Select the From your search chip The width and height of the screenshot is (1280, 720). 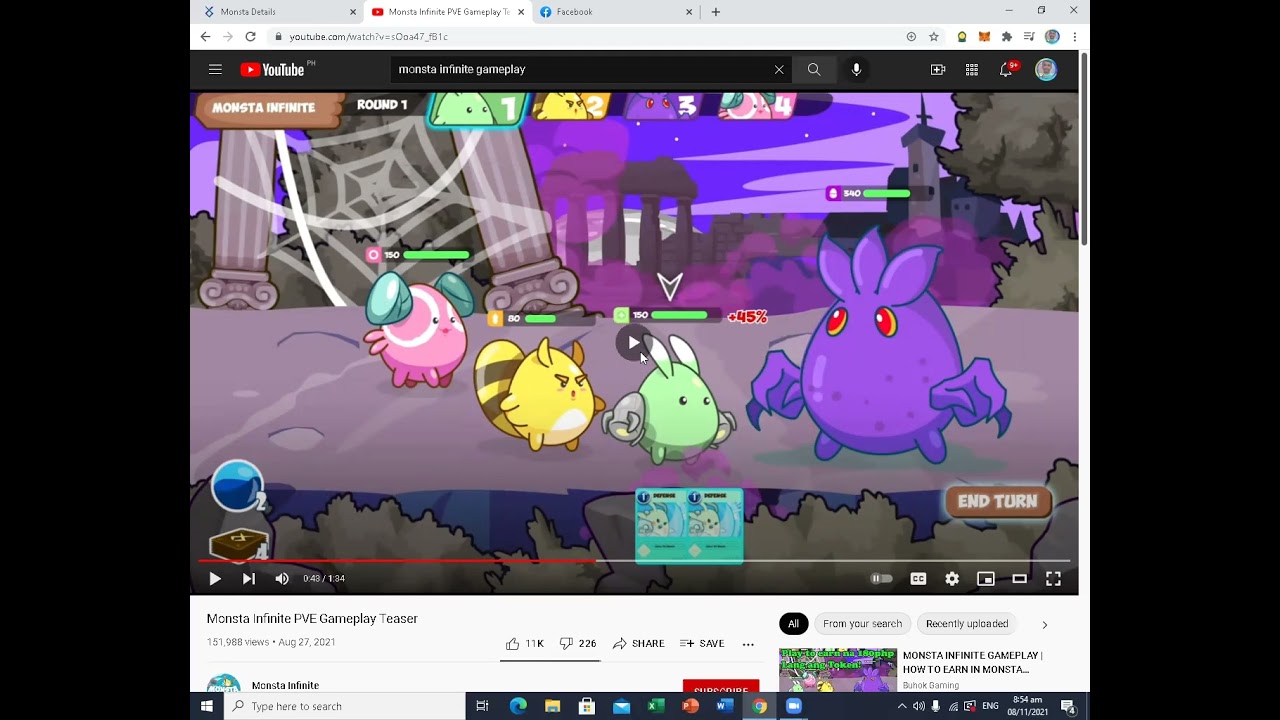point(862,624)
